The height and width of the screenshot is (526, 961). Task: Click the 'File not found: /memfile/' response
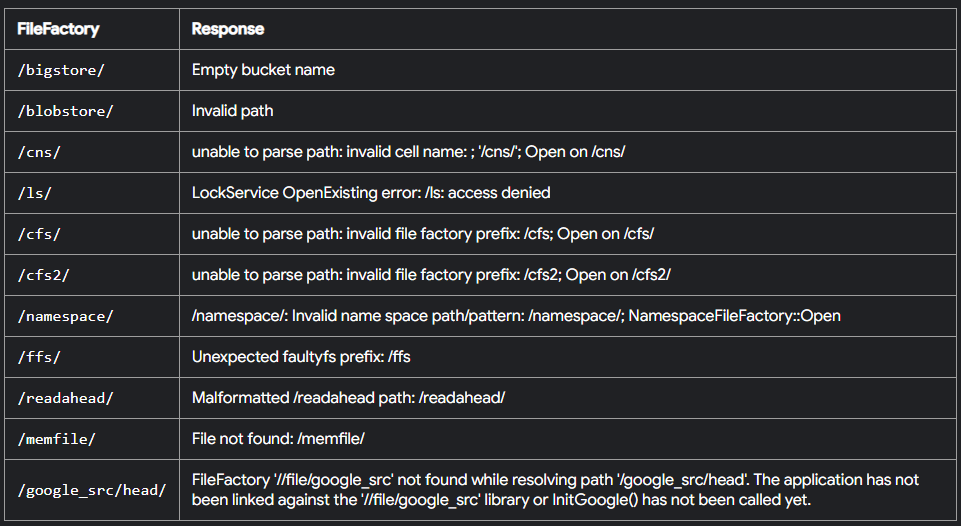[x=278, y=439]
